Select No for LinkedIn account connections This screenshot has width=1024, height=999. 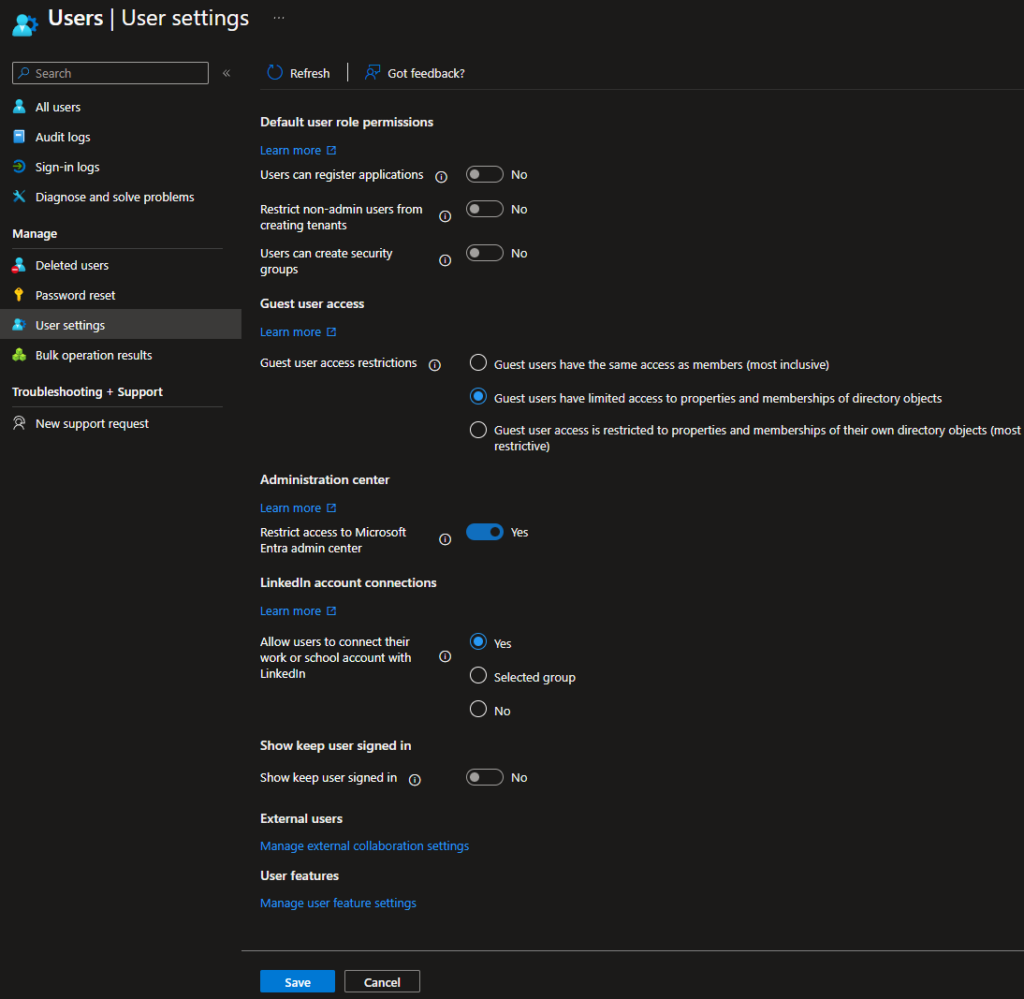pyautogui.click(x=478, y=709)
